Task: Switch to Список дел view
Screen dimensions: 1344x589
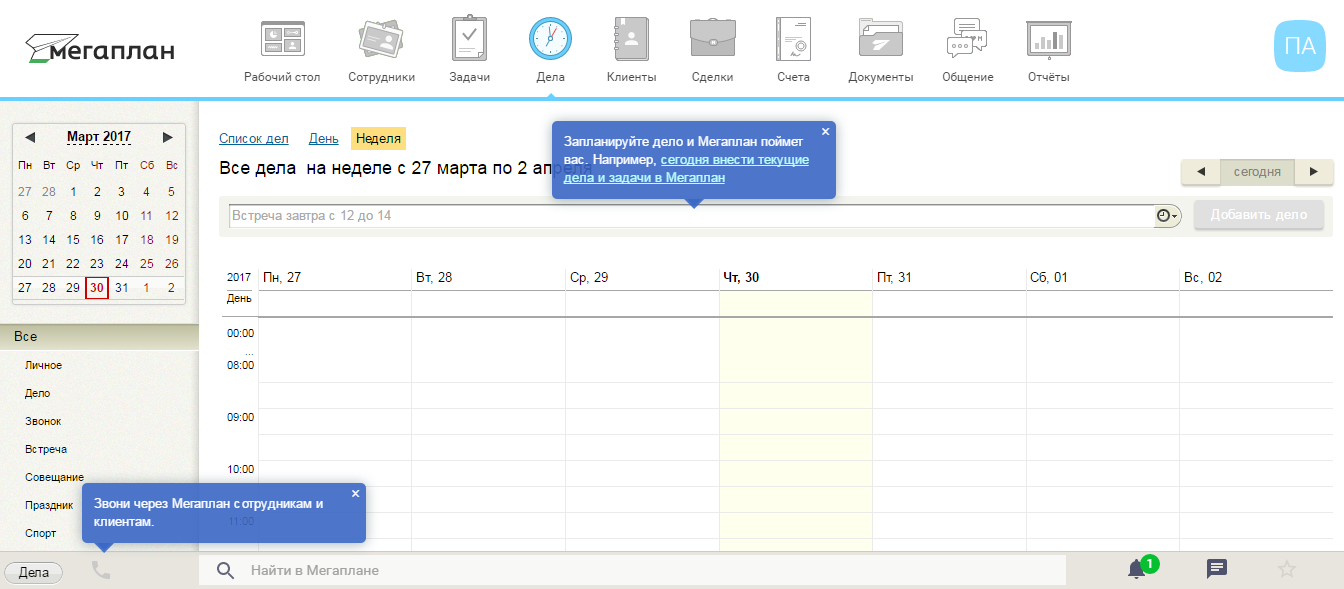Action: (254, 139)
